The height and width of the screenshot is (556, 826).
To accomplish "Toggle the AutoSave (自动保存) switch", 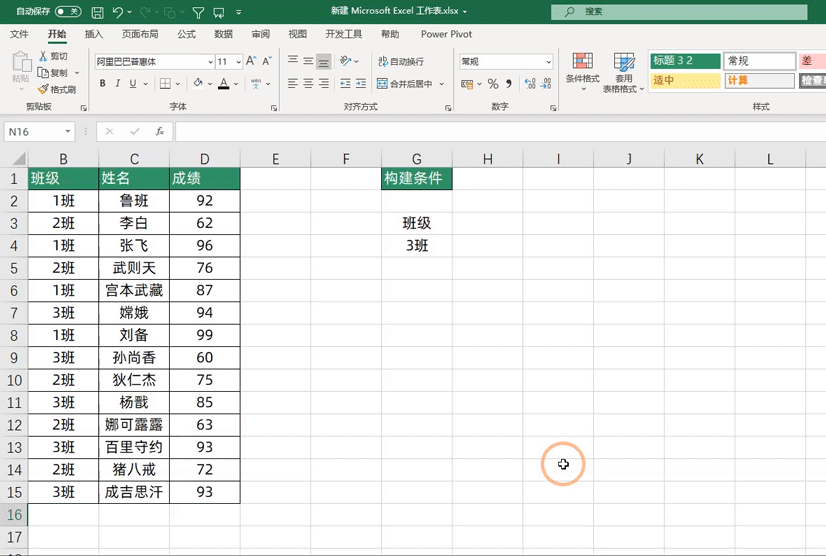I will pos(68,12).
